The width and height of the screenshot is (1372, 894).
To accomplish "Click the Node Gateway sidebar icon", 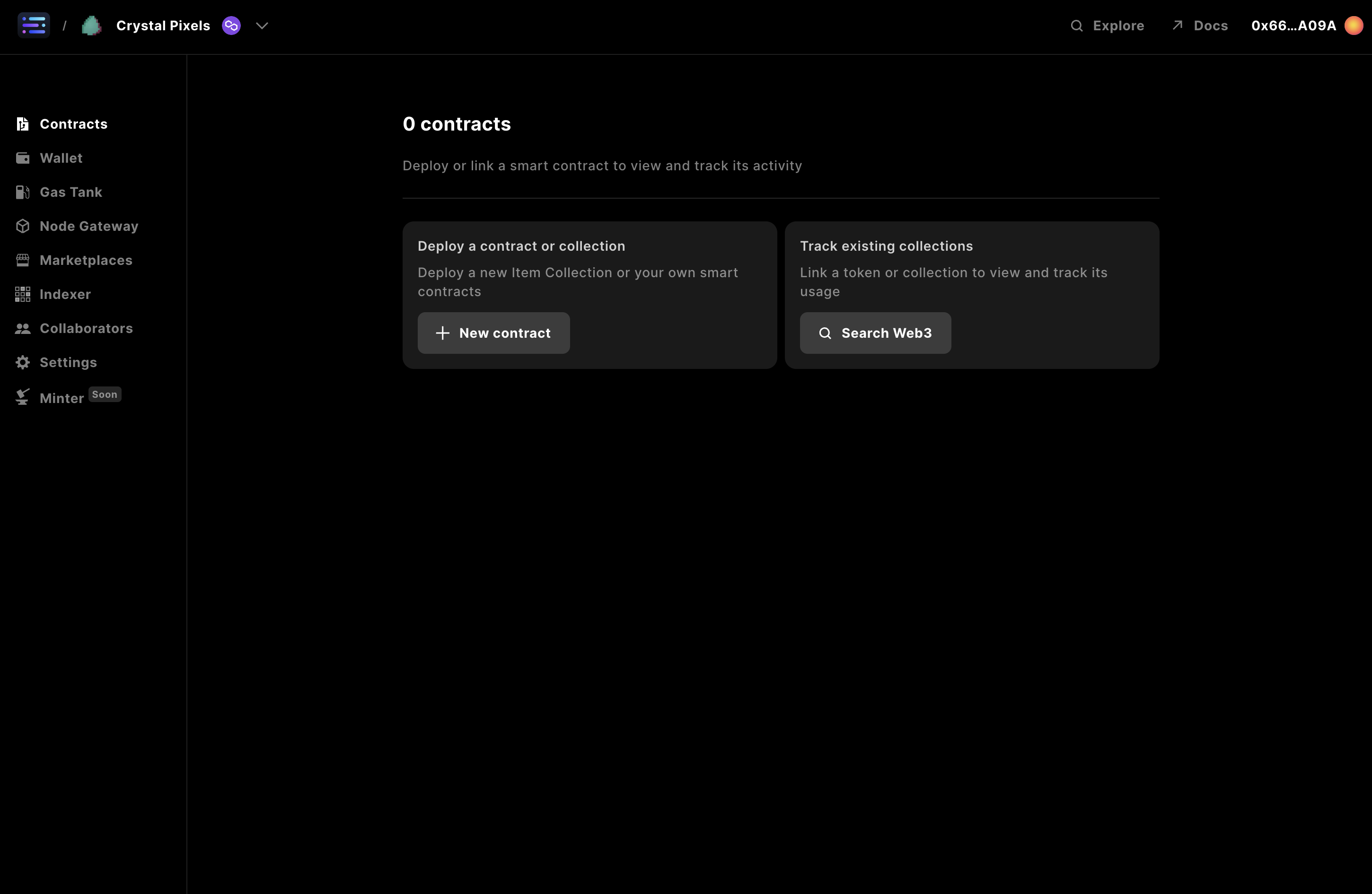I will (x=22, y=226).
